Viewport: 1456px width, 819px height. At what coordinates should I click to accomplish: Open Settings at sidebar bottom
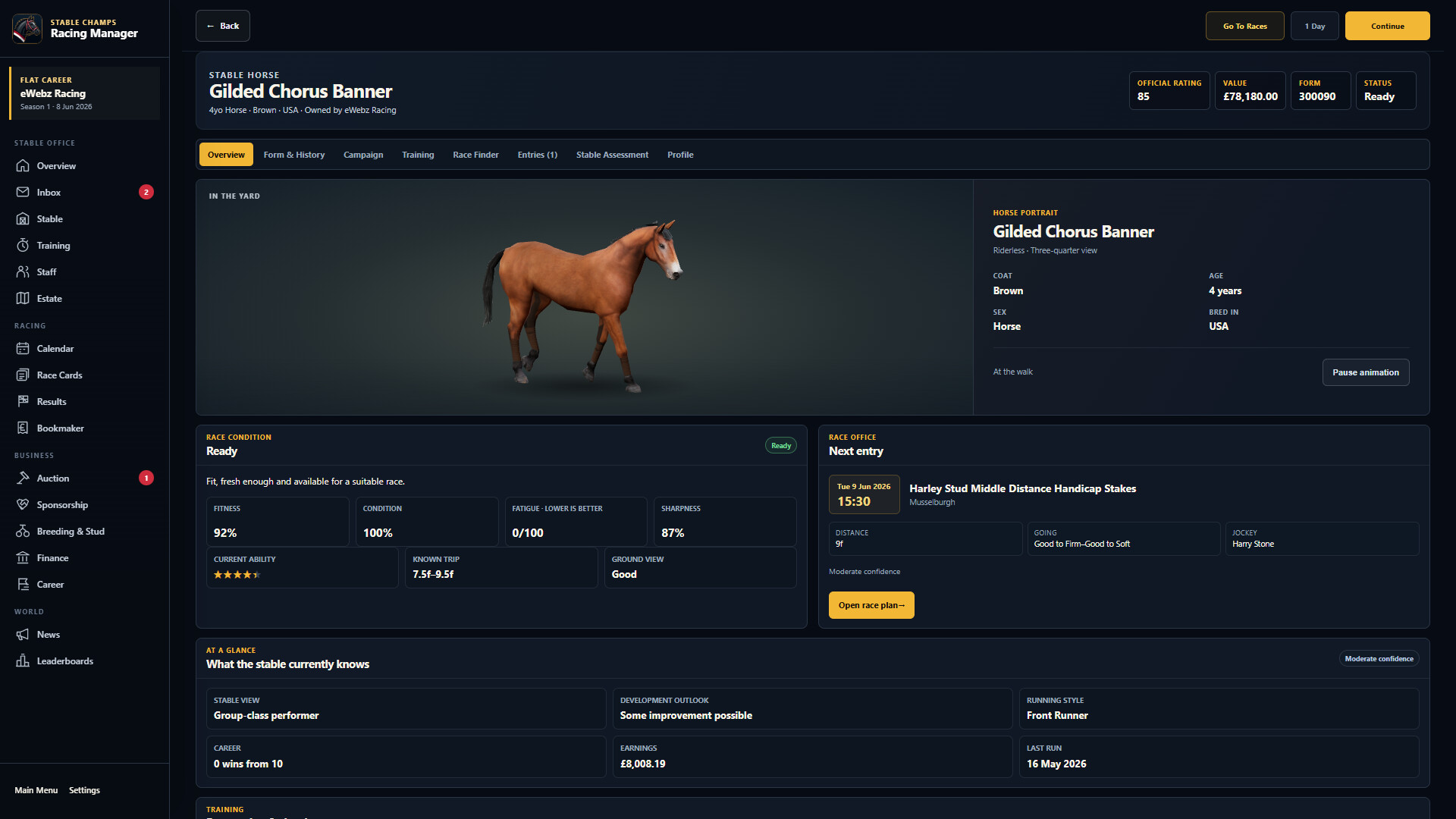click(84, 790)
